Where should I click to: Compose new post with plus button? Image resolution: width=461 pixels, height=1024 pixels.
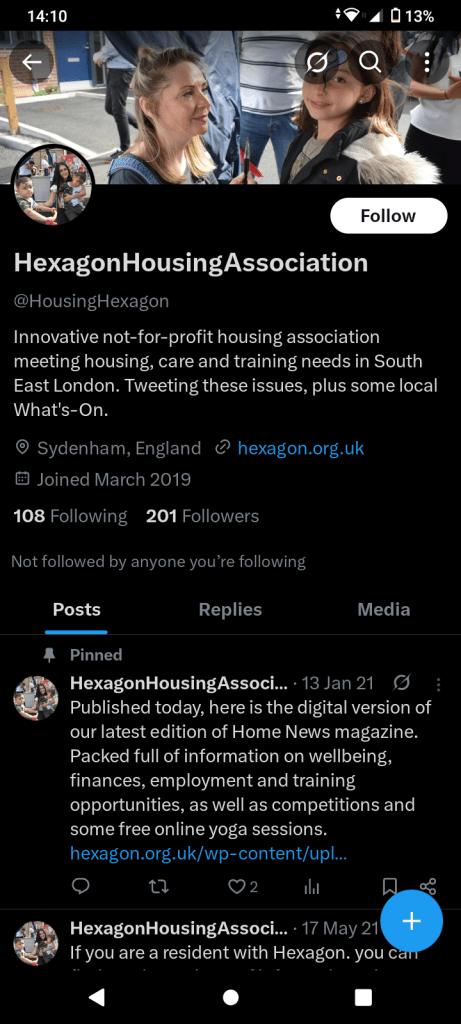point(411,921)
